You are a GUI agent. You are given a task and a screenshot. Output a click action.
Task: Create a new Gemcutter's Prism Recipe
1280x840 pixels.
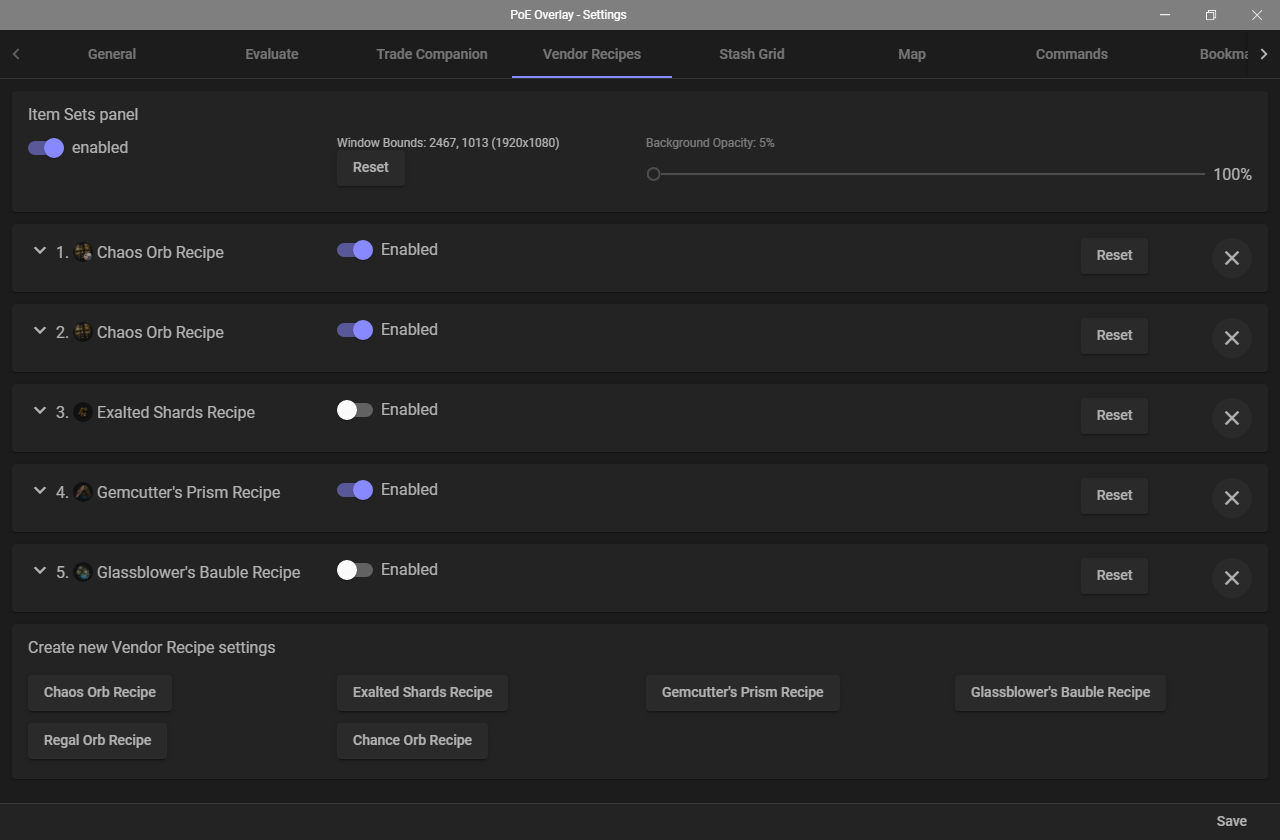(x=743, y=692)
